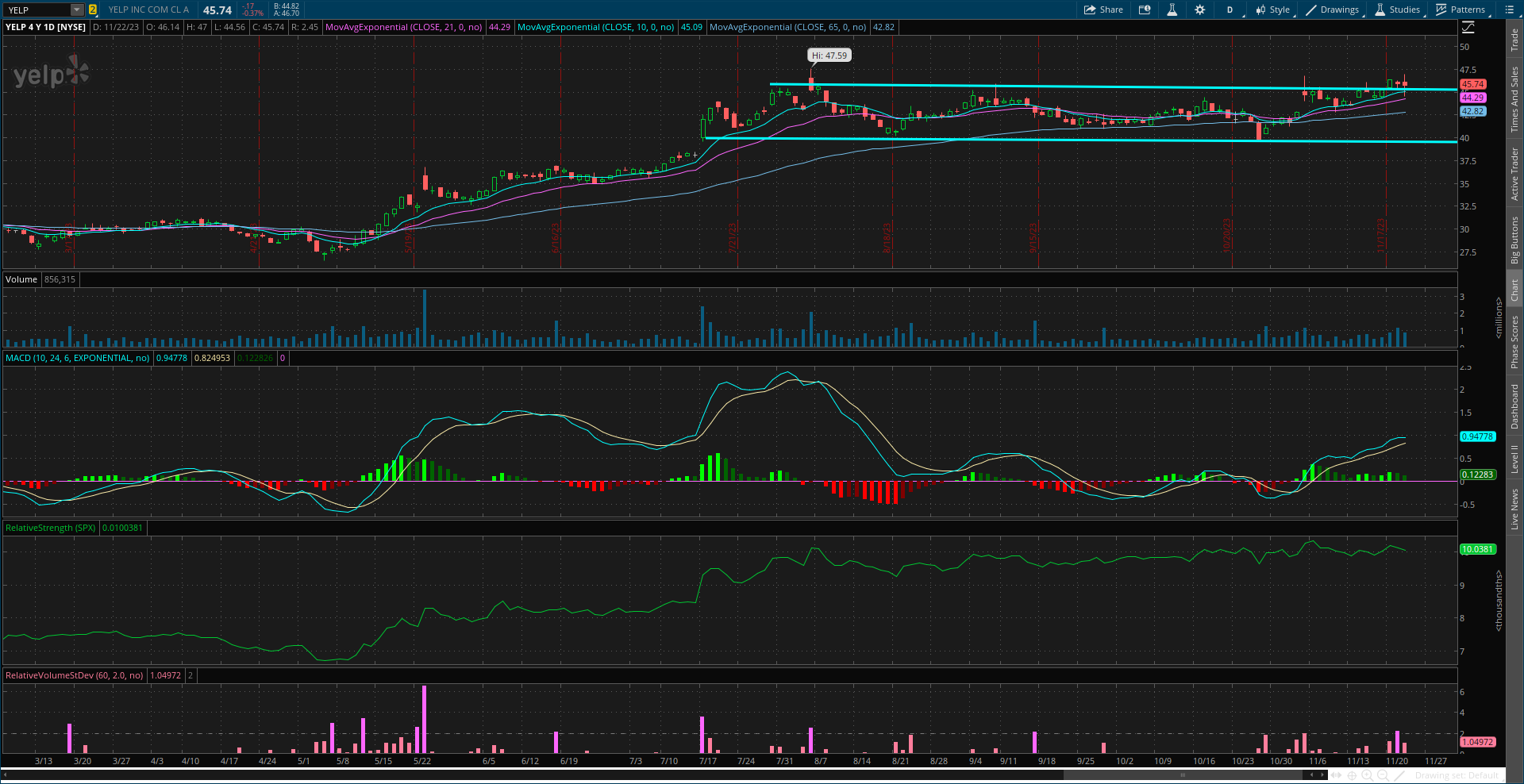Viewport: 1524px width, 784px height.
Task: Open the alerts calendar icon in toolbar
Action: click(1145, 10)
